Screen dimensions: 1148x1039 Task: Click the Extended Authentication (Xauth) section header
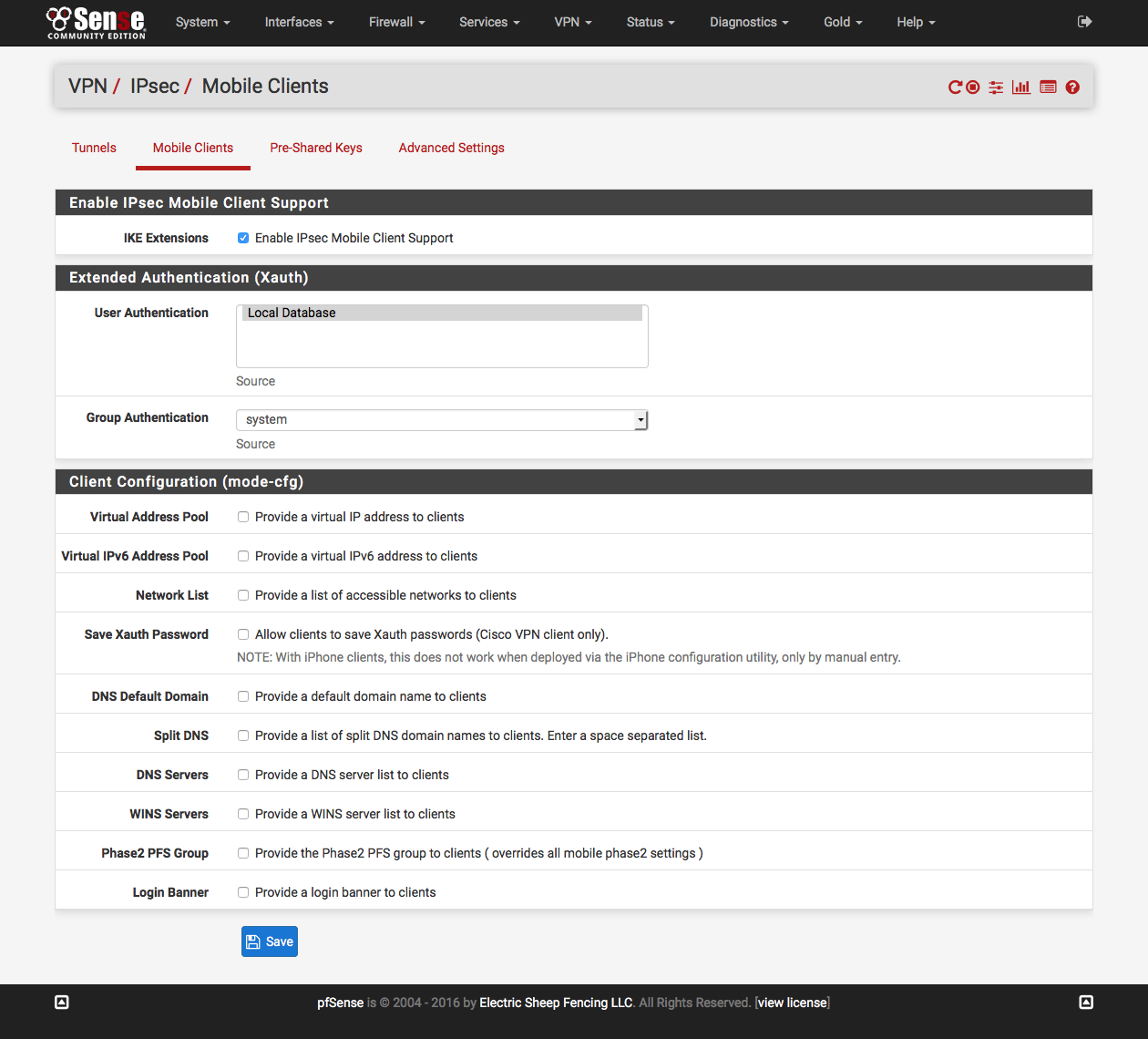574,278
